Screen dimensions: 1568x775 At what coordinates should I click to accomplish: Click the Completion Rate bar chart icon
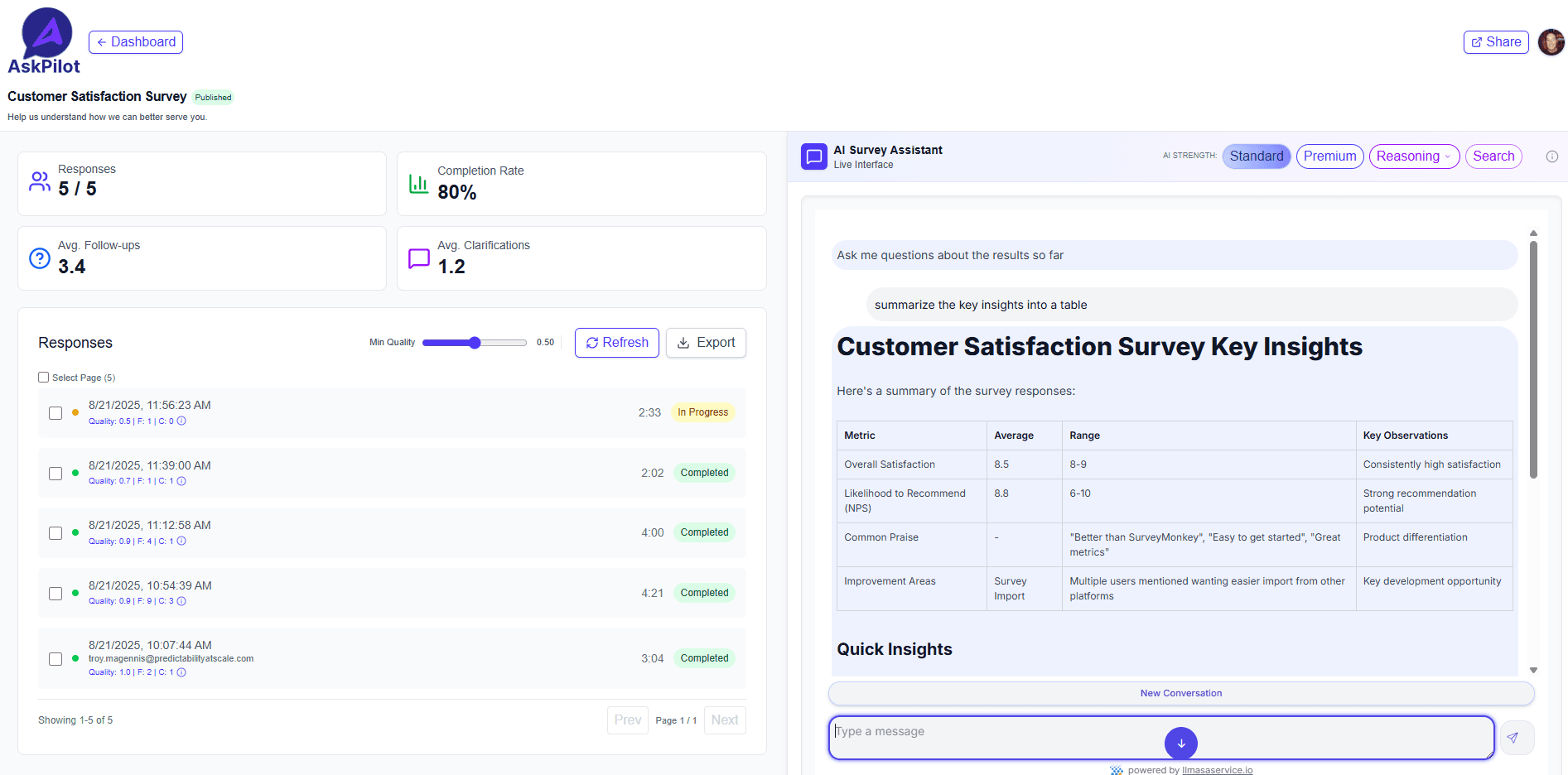tap(418, 181)
